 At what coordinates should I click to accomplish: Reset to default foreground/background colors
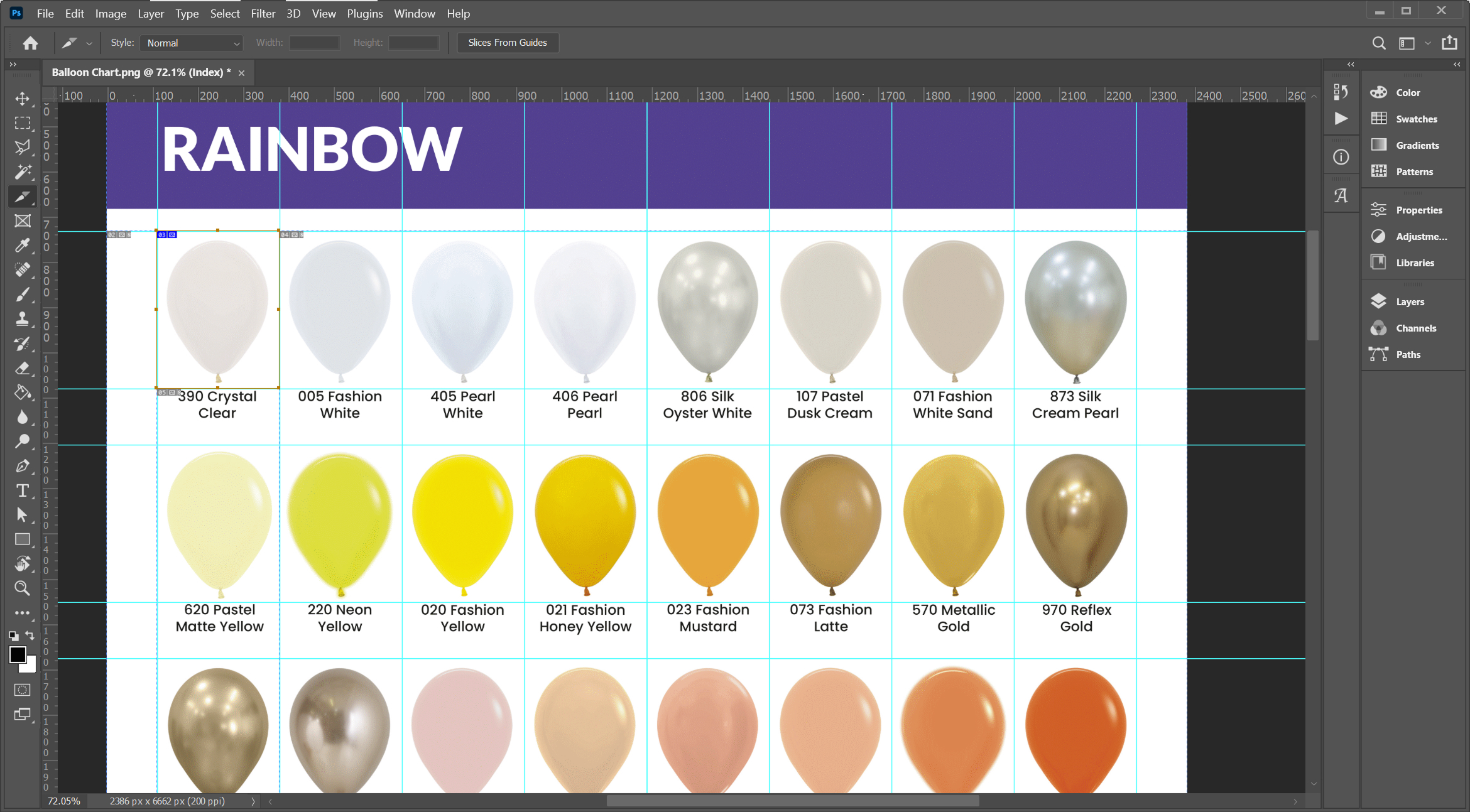click(13, 636)
